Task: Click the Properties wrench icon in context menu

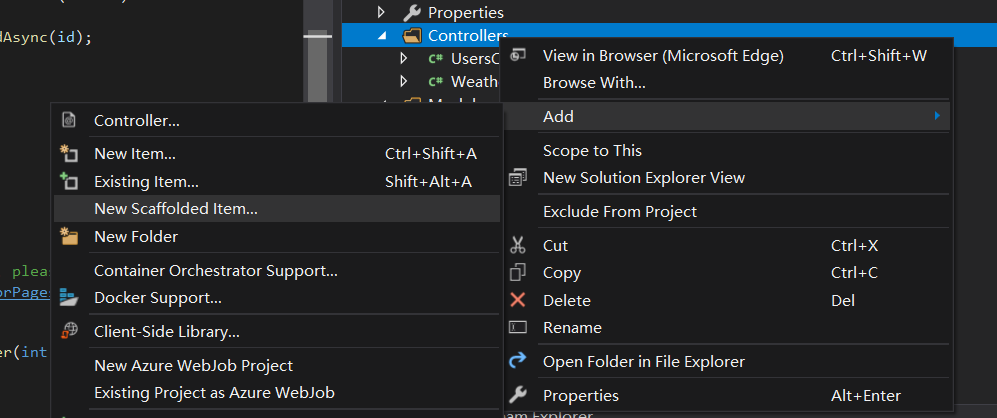Action: (518, 395)
